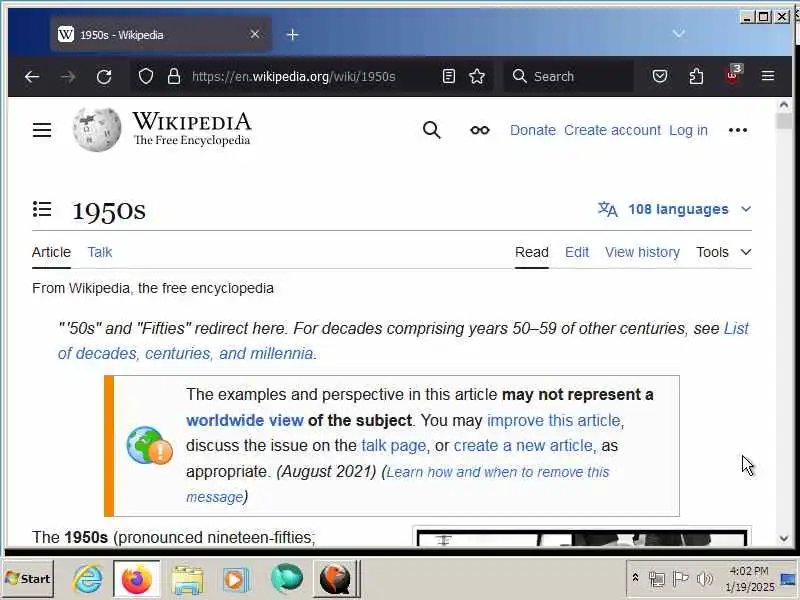Click the Donate link
The image size is (800, 600).
[533, 130]
